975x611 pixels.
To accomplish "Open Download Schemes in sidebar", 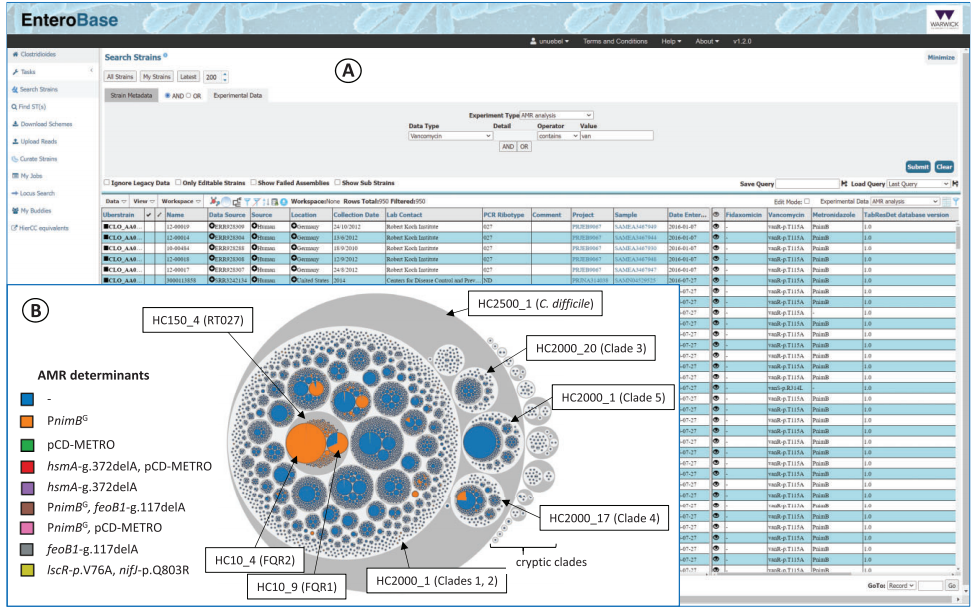I will point(42,124).
